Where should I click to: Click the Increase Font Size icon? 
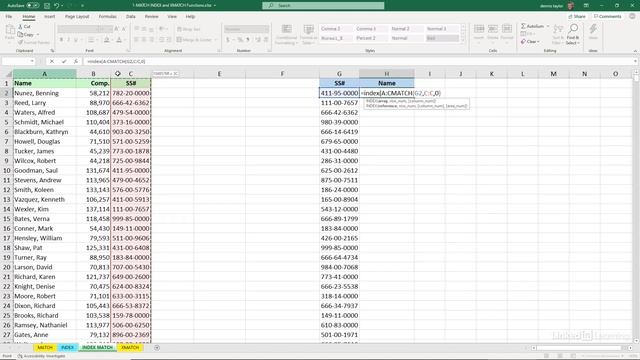pos(117,29)
